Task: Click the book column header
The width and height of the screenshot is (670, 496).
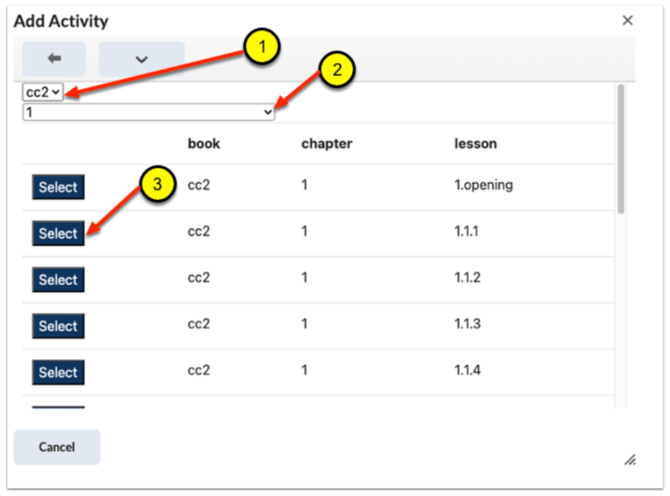Action: [x=204, y=144]
